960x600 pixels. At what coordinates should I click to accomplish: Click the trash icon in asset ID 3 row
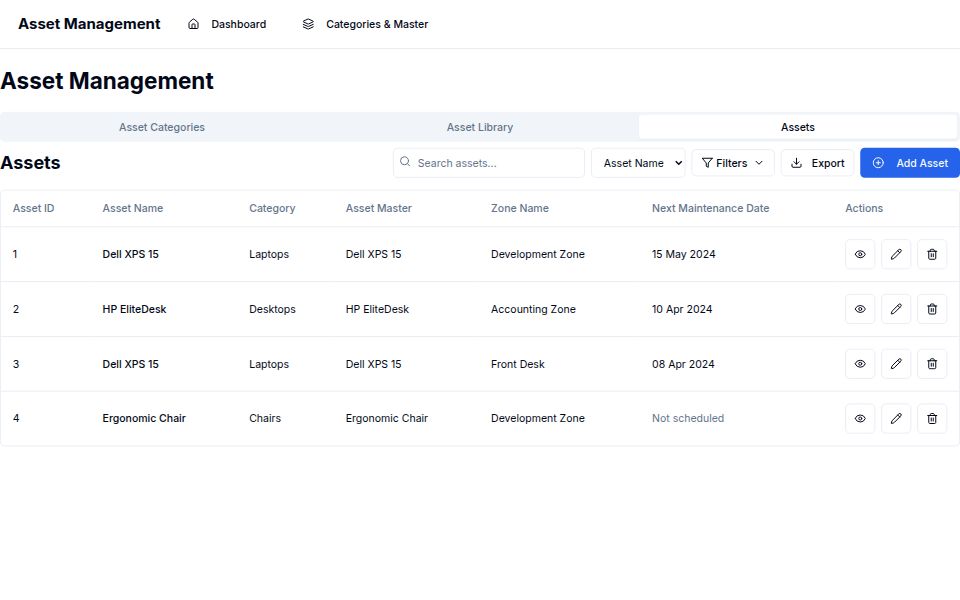(931, 364)
